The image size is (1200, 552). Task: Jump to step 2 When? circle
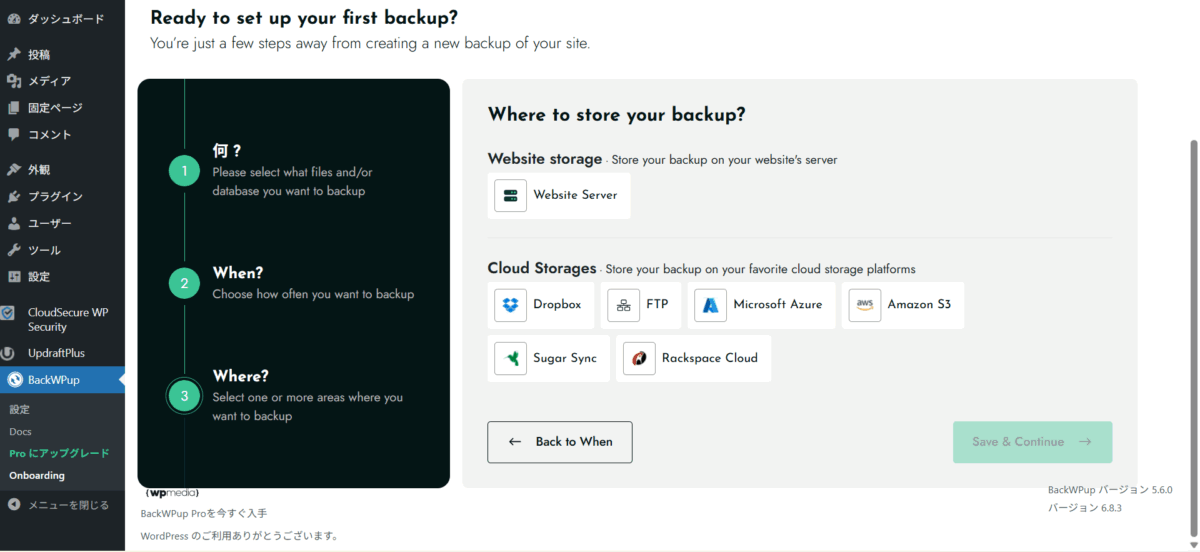pos(184,284)
